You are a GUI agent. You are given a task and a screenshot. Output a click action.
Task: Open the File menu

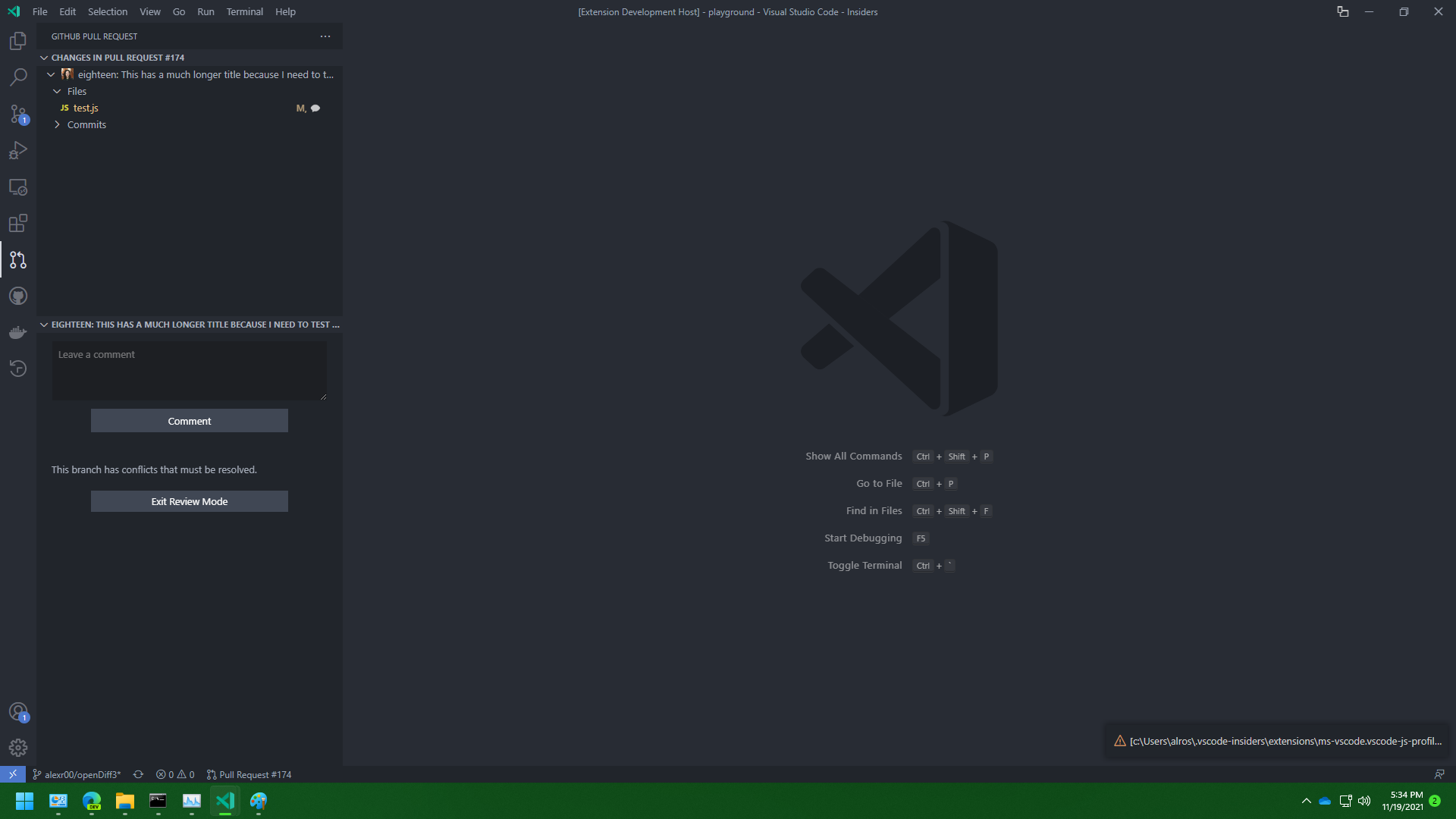40,11
